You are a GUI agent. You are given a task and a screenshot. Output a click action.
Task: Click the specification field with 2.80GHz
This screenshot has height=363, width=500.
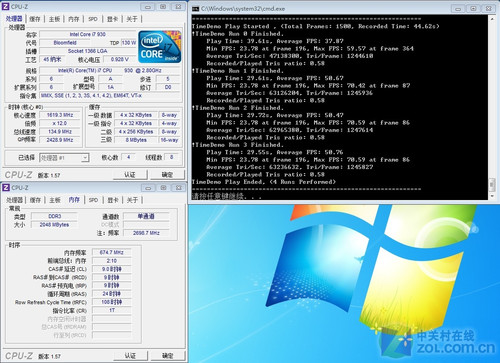click(x=110, y=71)
